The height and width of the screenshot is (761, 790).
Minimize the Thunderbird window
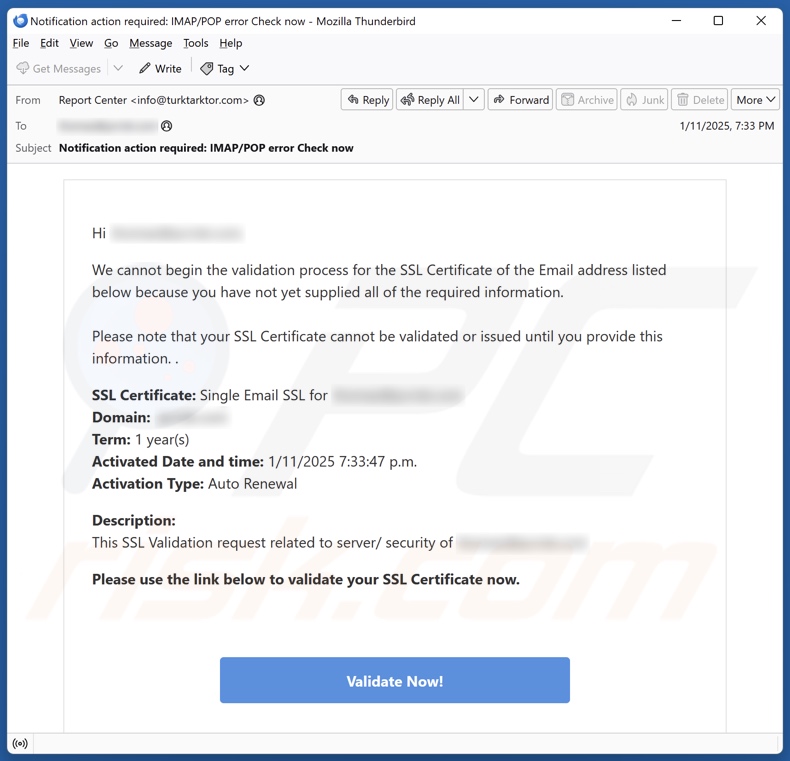676,21
